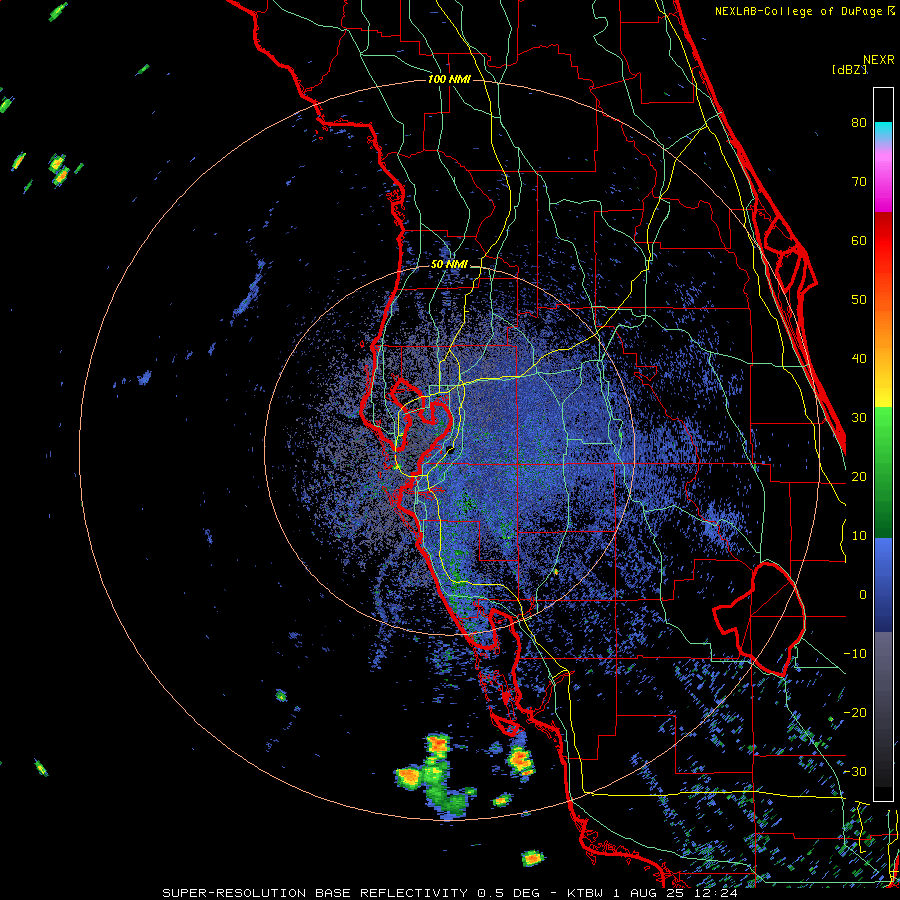Select the "10" dBZ scale value
The height and width of the screenshot is (900, 900).
pos(859,536)
